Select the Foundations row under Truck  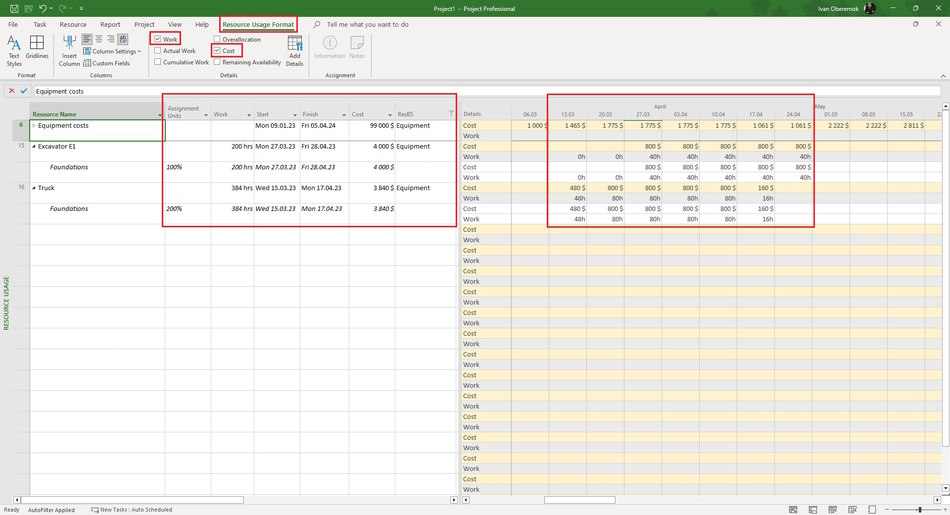coord(68,208)
